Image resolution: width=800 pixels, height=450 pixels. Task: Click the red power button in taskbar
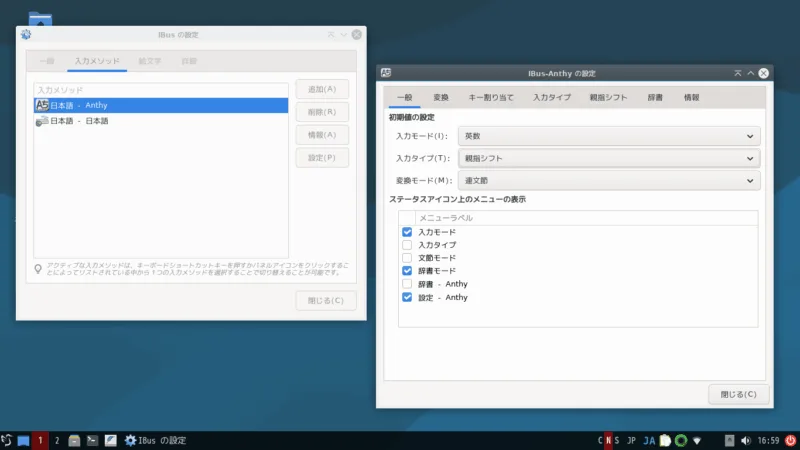(790, 440)
